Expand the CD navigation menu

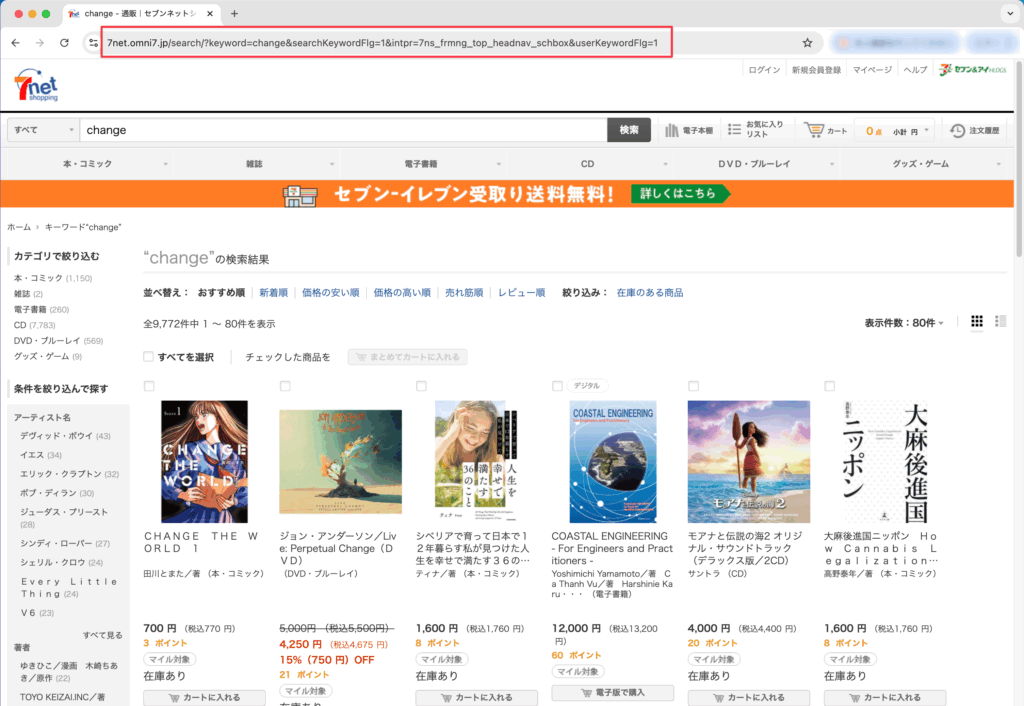point(588,164)
